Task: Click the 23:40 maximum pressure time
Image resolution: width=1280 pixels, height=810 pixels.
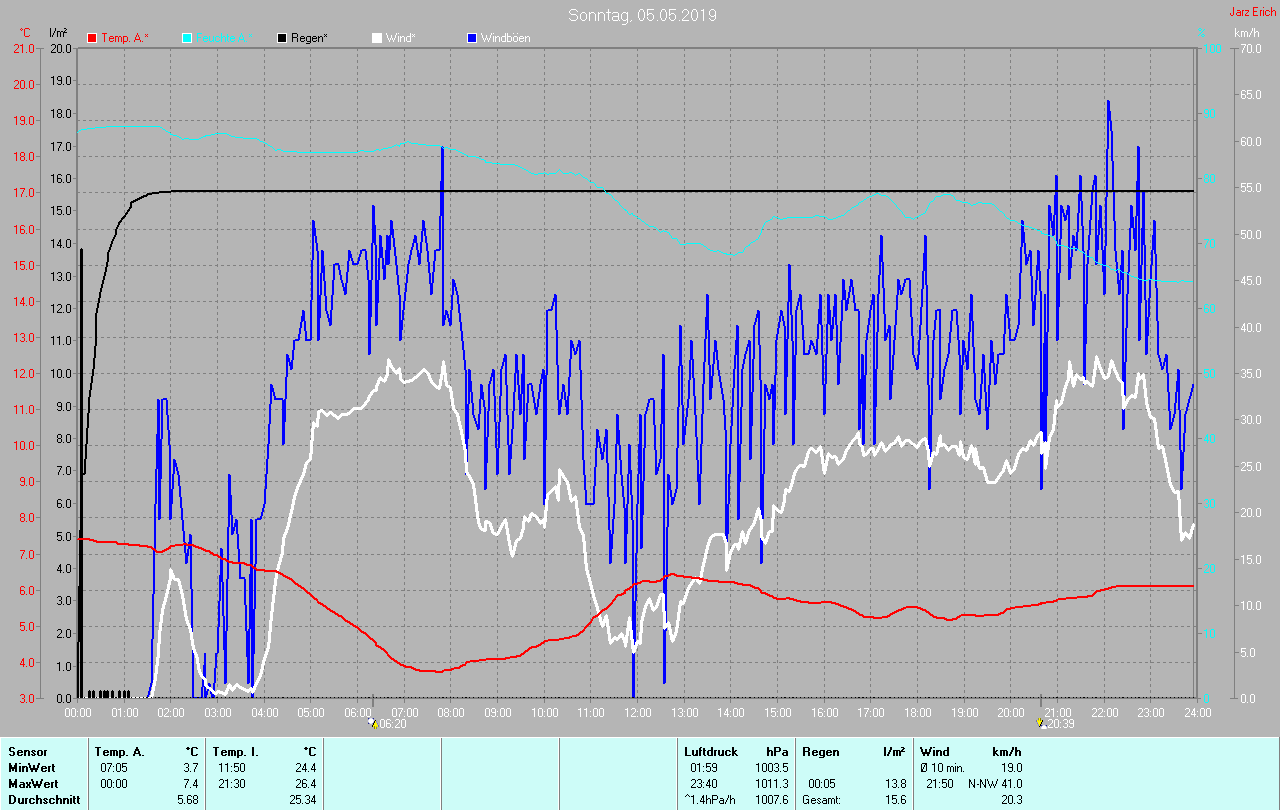Action: tap(704, 784)
